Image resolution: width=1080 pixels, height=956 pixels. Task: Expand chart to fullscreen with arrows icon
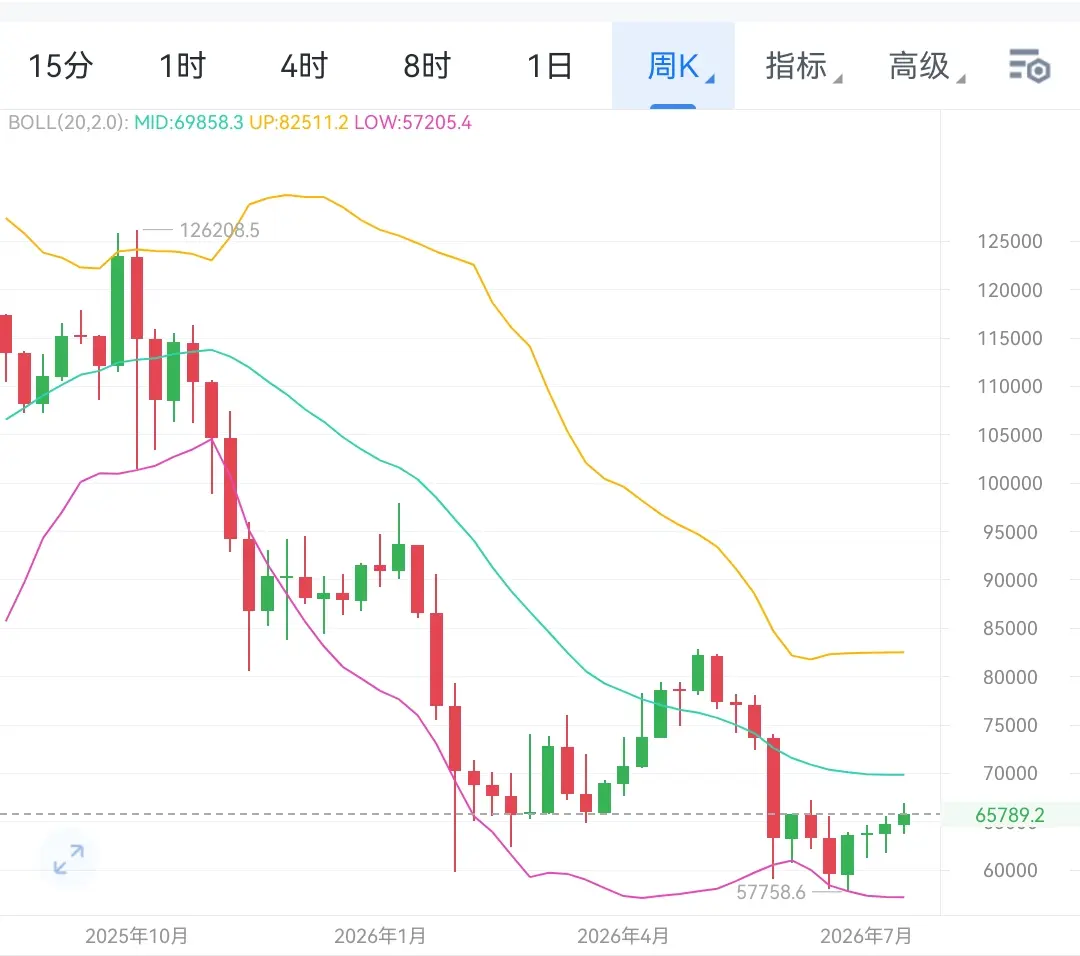(x=69, y=859)
